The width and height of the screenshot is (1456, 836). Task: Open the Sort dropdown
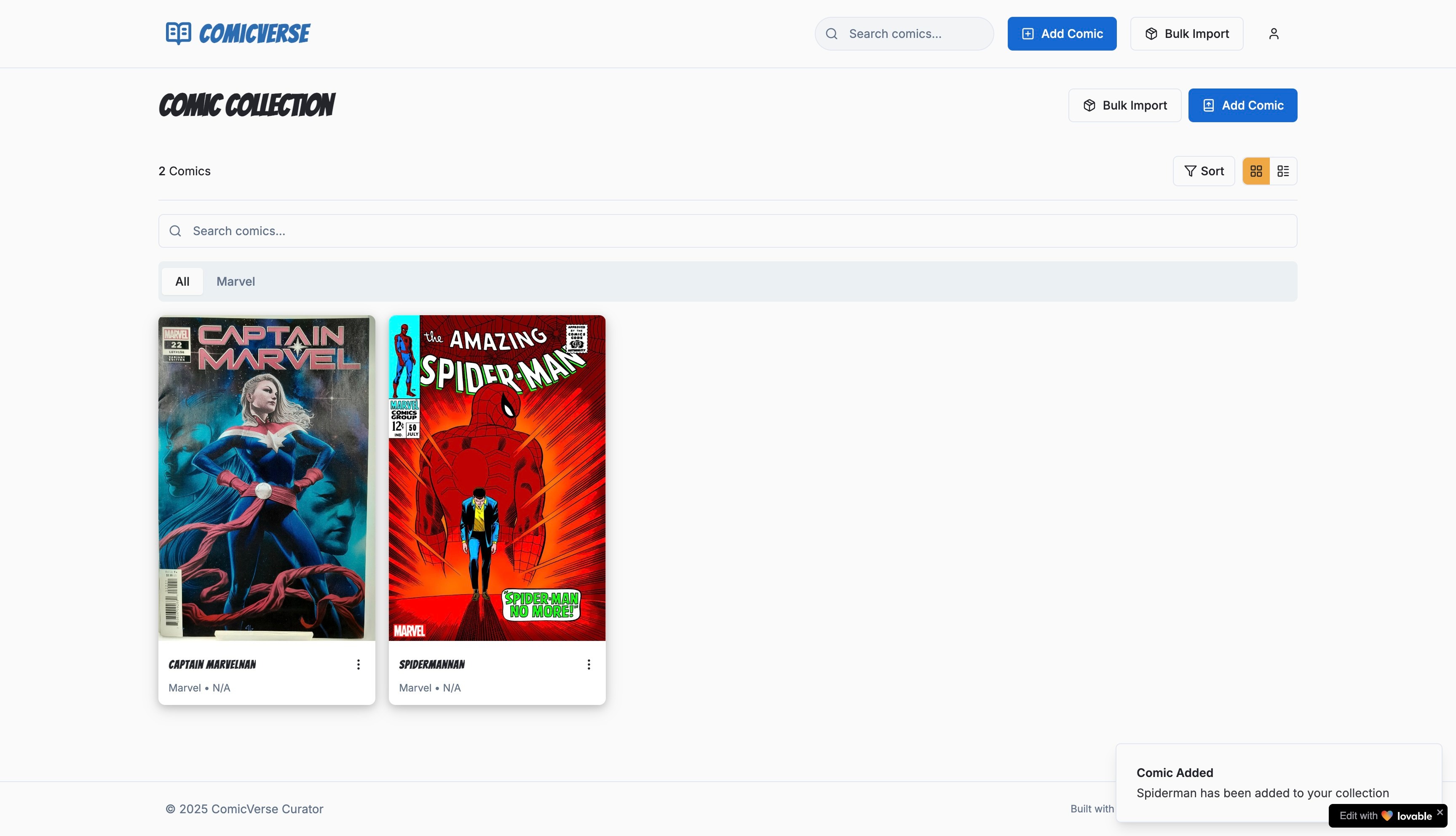point(1204,171)
